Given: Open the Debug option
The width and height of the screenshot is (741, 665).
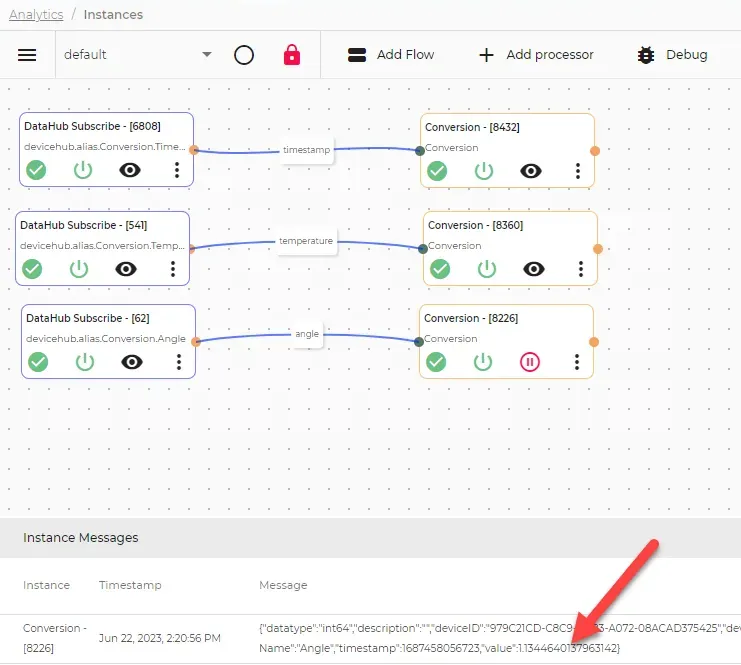Looking at the screenshot, I should 672,55.
